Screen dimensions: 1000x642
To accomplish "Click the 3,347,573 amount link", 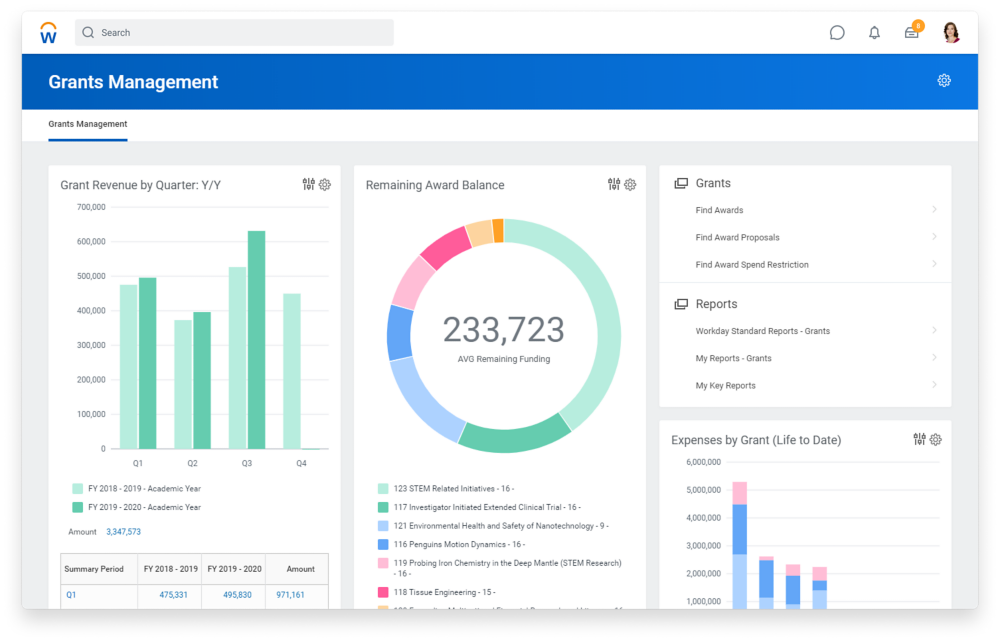I will coord(123,532).
